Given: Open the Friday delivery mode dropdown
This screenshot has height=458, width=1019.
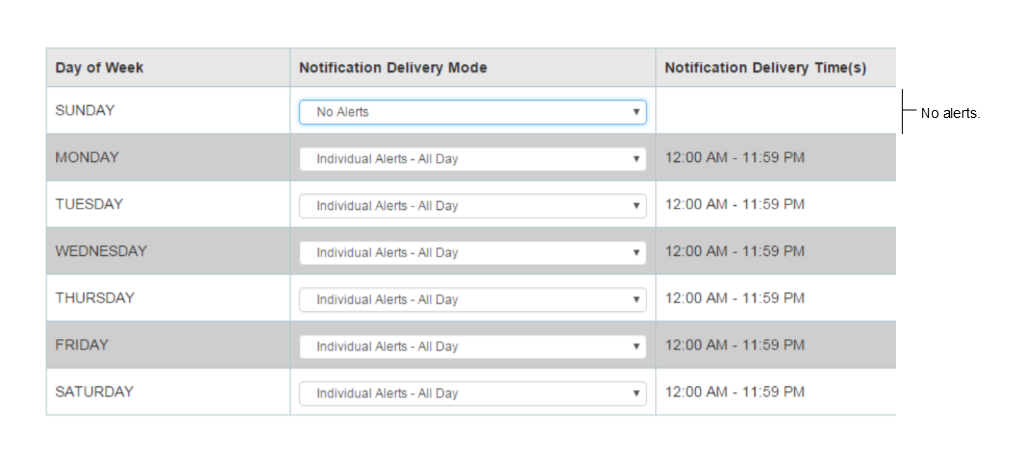Looking at the screenshot, I should (x=472, y=346).
